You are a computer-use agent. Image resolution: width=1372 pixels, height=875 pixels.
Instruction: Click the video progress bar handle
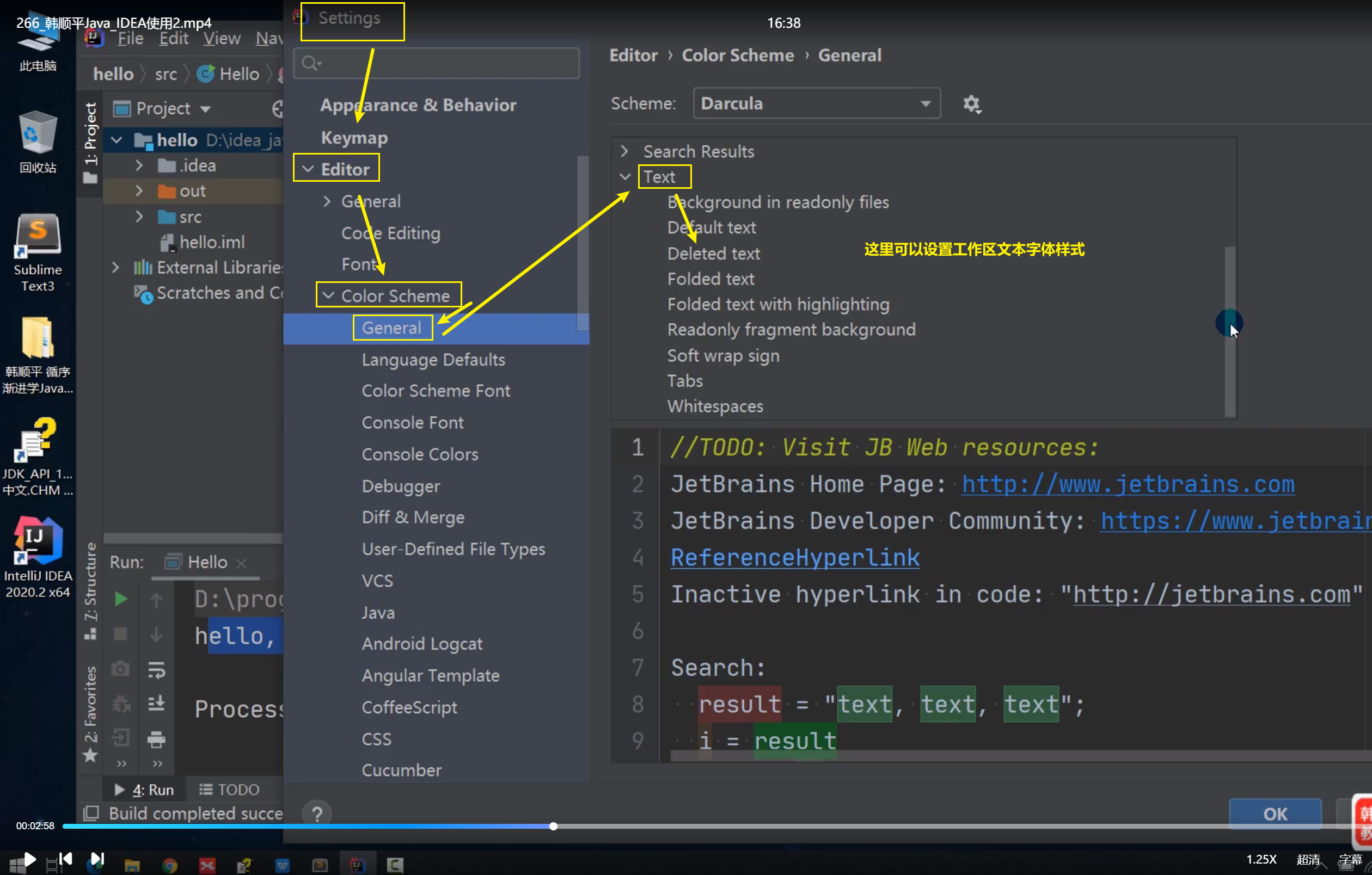[553, 825]
